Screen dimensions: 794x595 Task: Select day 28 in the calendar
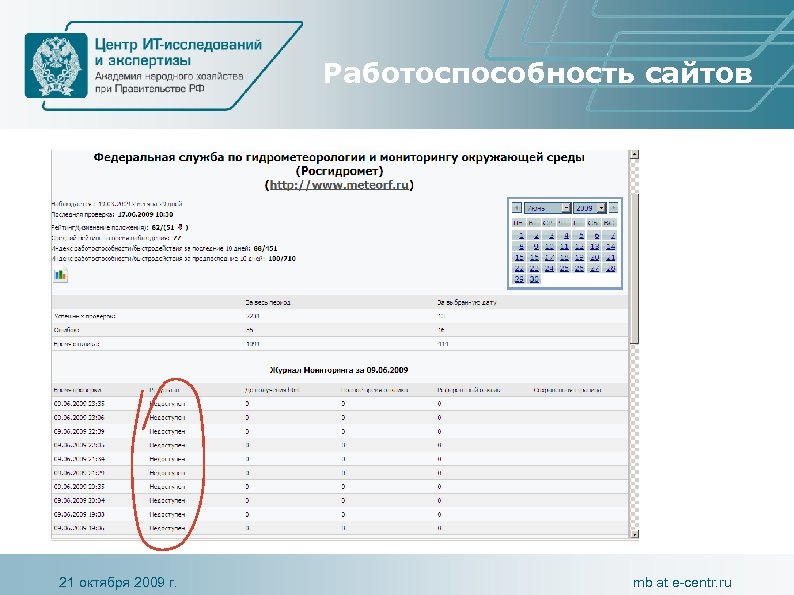pos(610,268)
